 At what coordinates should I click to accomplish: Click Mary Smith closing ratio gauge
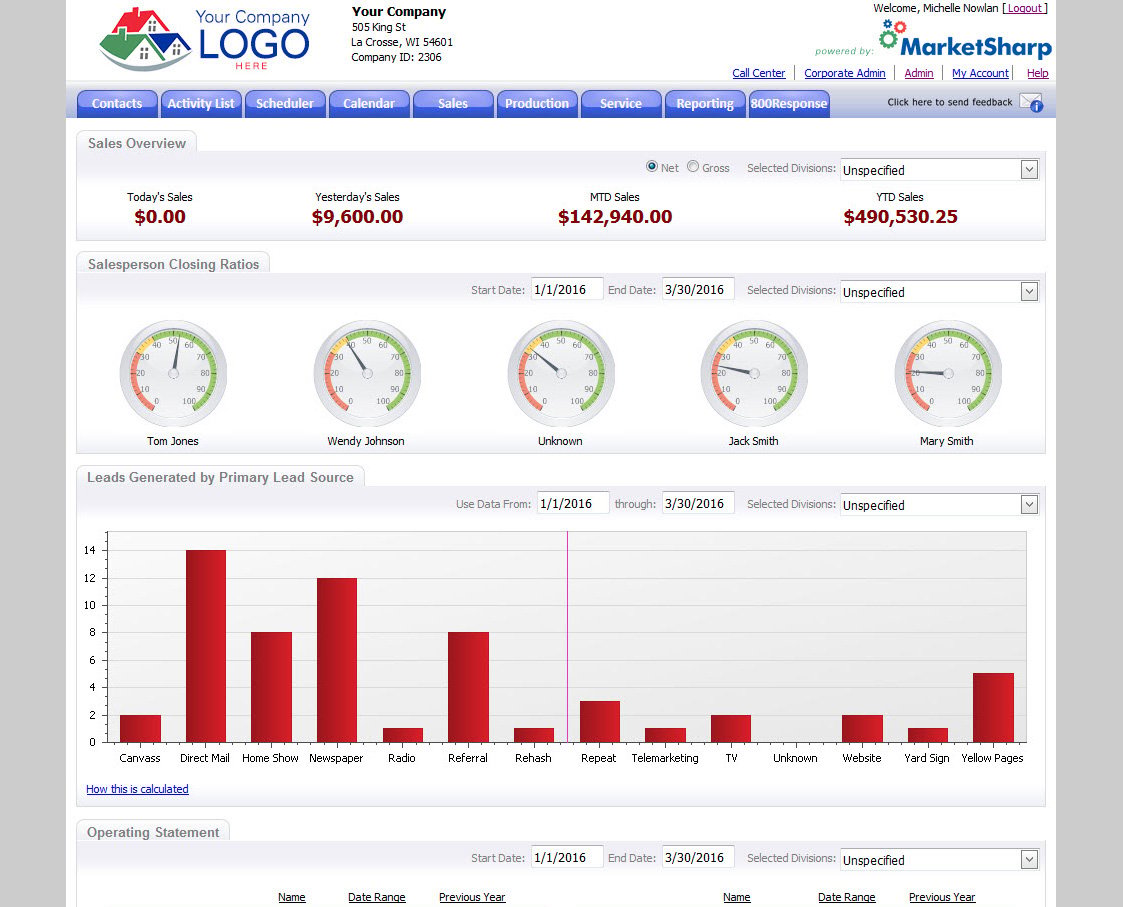948,373
